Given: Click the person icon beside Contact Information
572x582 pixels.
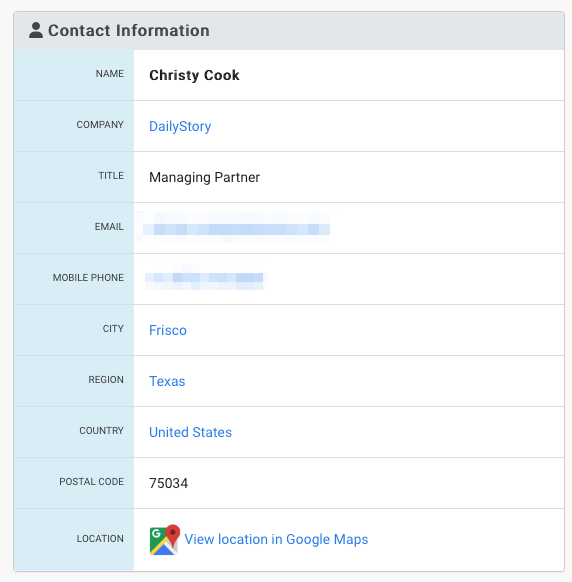Looking at the screenshot, I should tap(36, 30).
